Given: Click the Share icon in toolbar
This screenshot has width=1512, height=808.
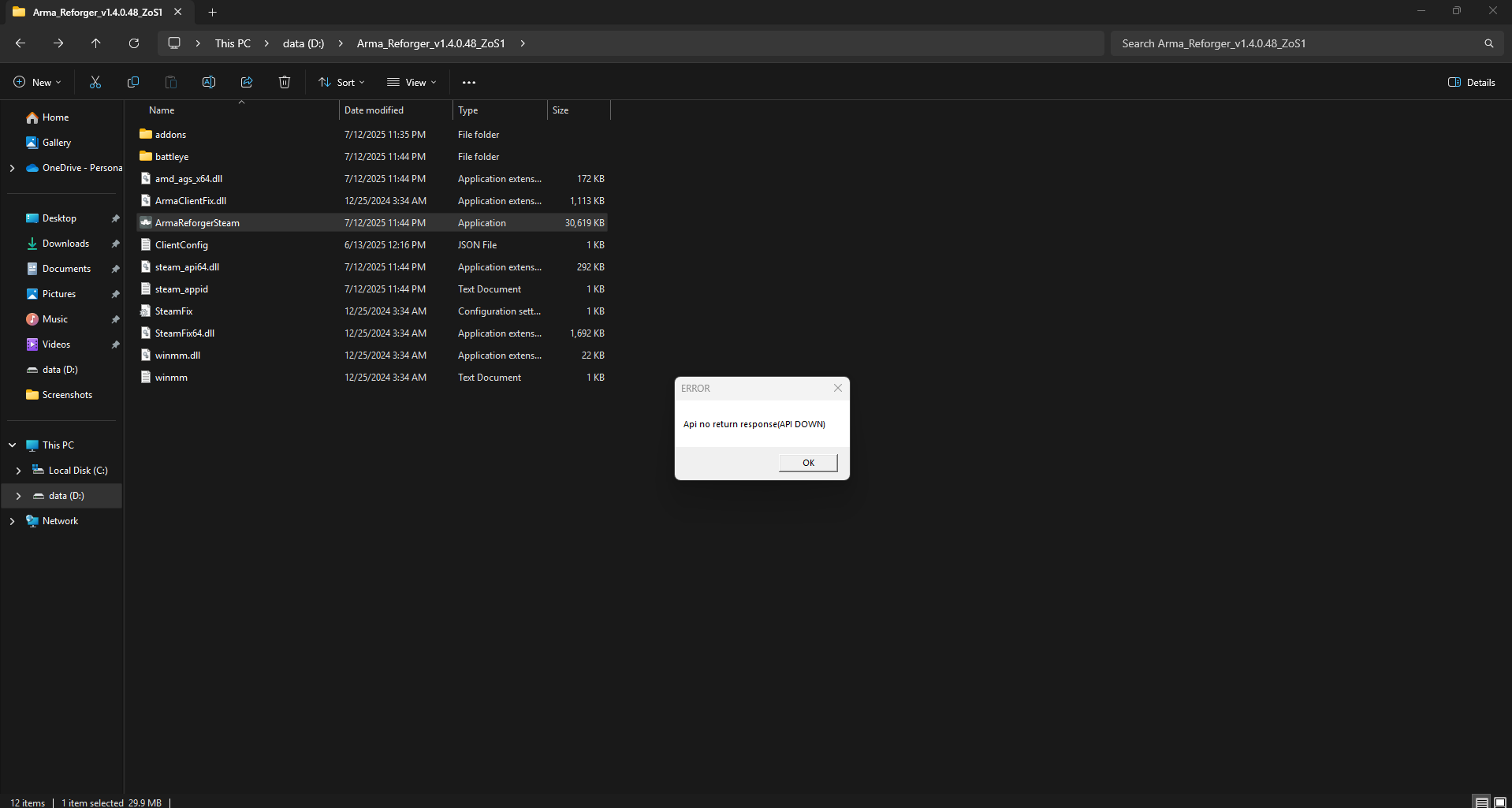Looking at the screenshot, I should (247, 82).
